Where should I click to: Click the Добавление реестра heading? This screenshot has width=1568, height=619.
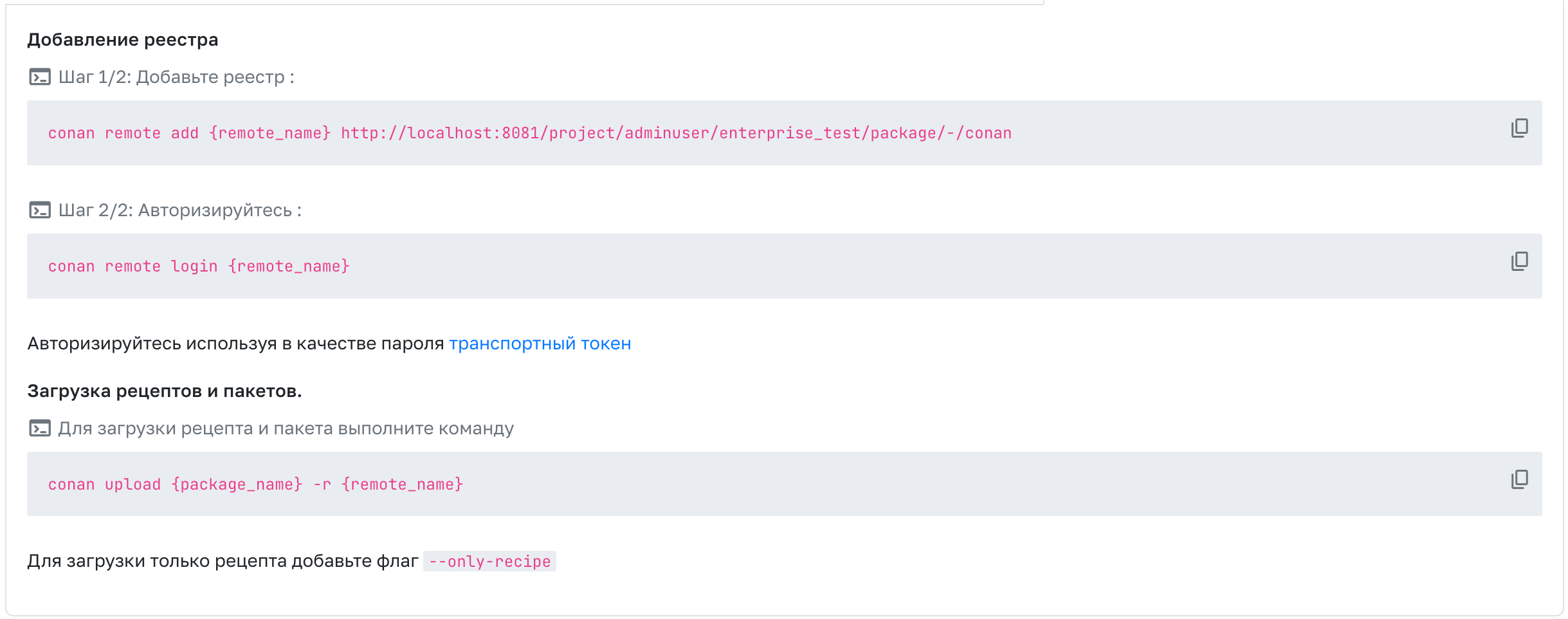(123, 40)
